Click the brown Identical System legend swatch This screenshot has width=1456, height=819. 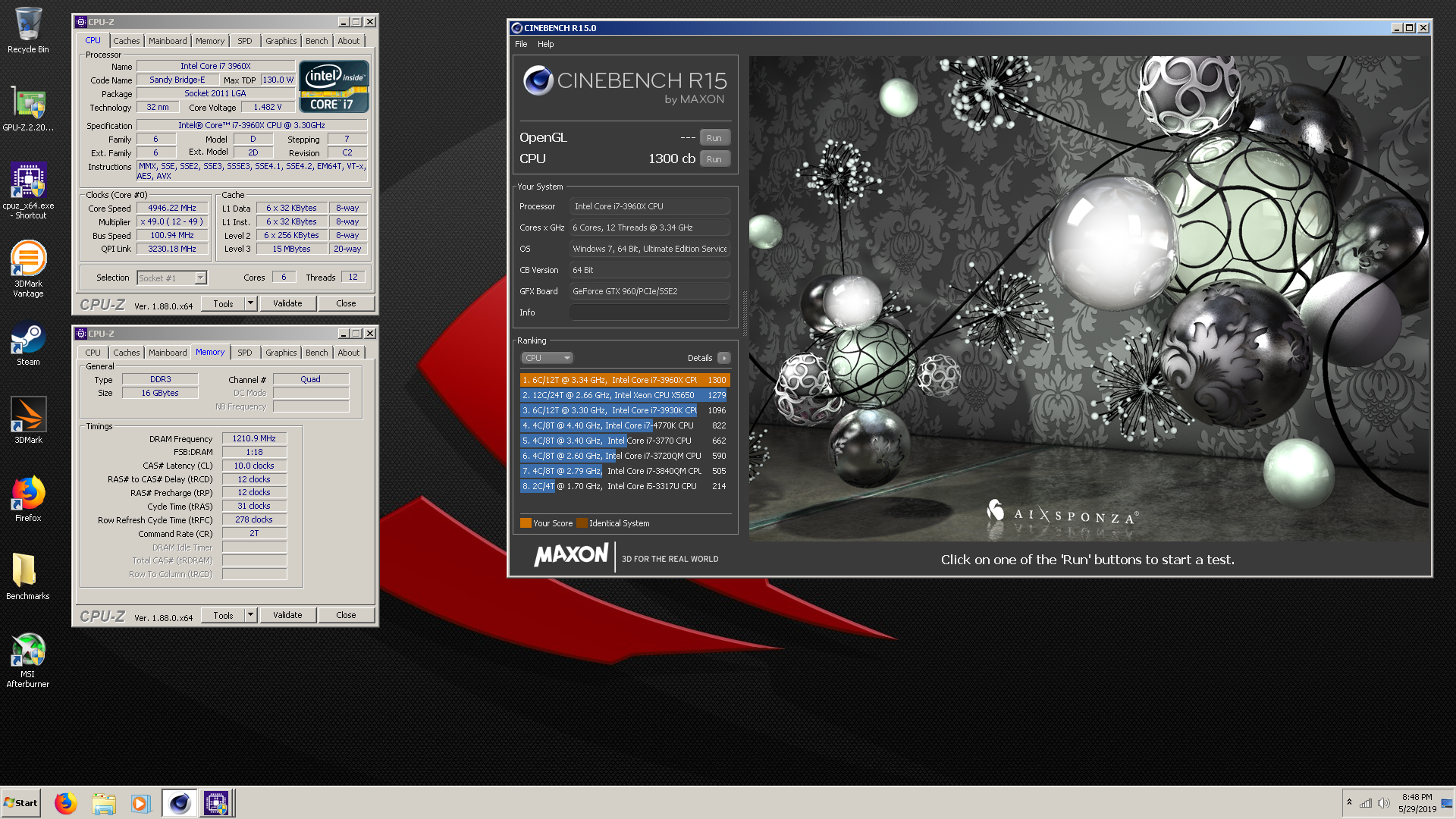tap(582, 523)
